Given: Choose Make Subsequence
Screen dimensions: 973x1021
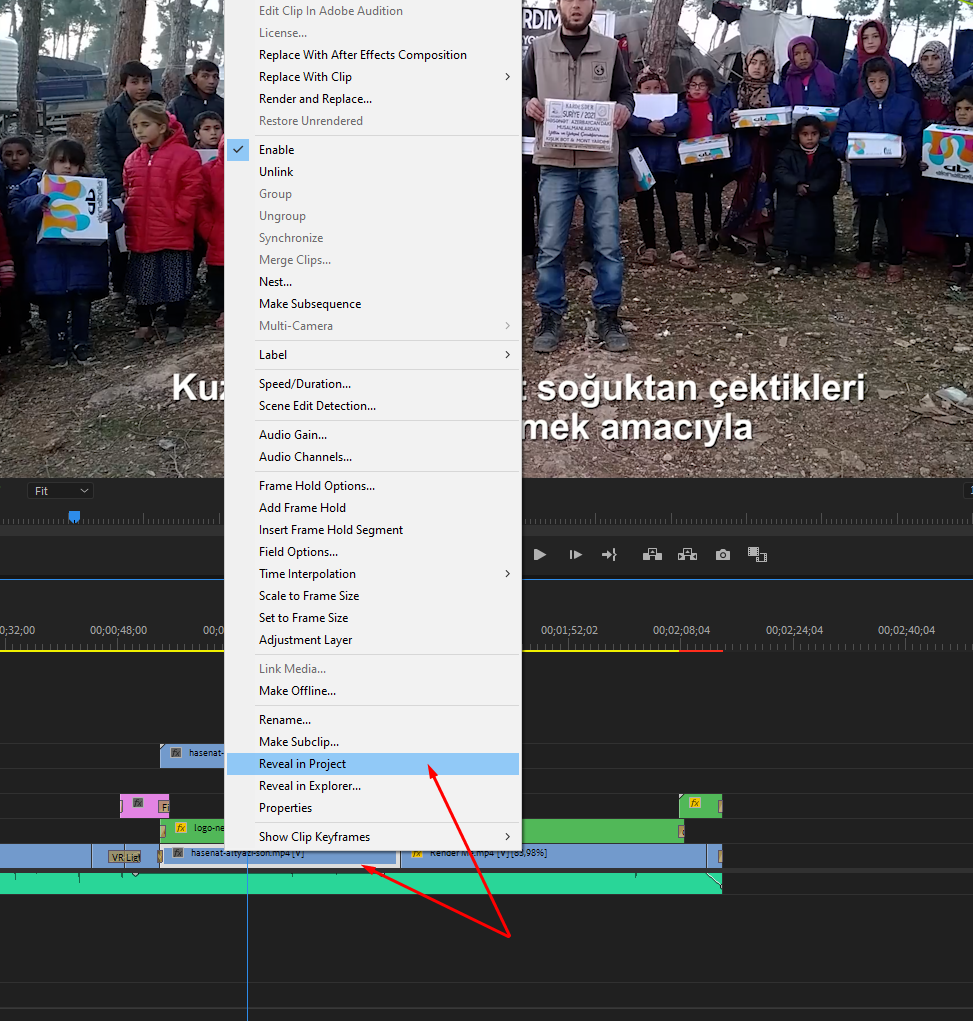Looking at the screenshot, I should [x=373, y=304].
